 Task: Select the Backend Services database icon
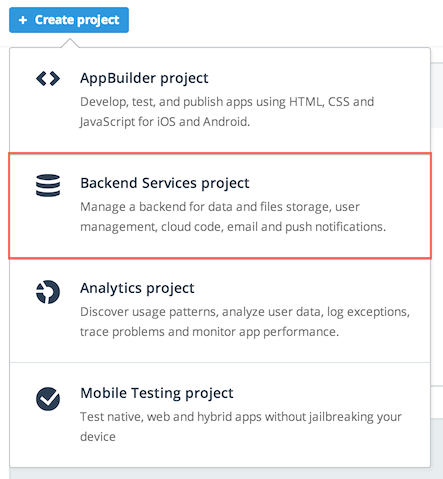[48, 185]
